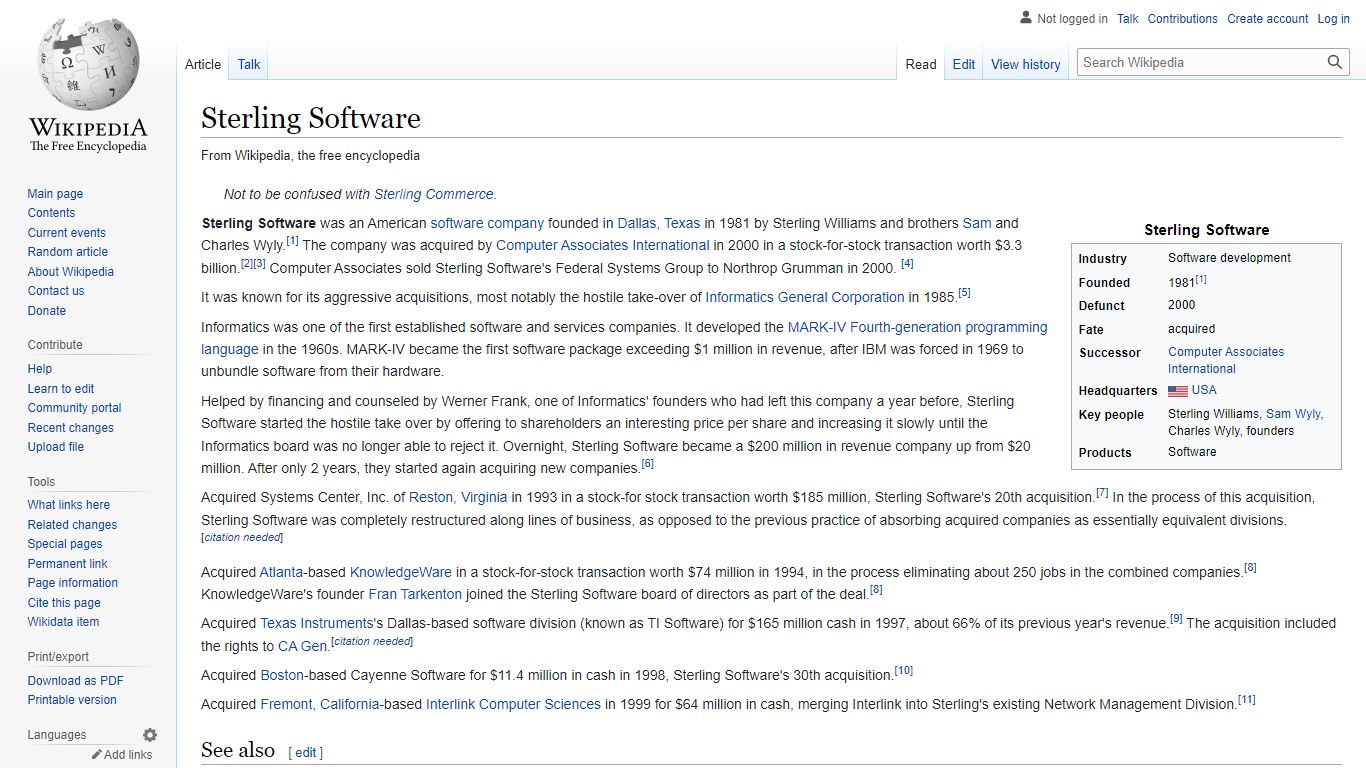Select the Read tab
The width and height of the screenshot is (1366, 768).
[921, 64]
